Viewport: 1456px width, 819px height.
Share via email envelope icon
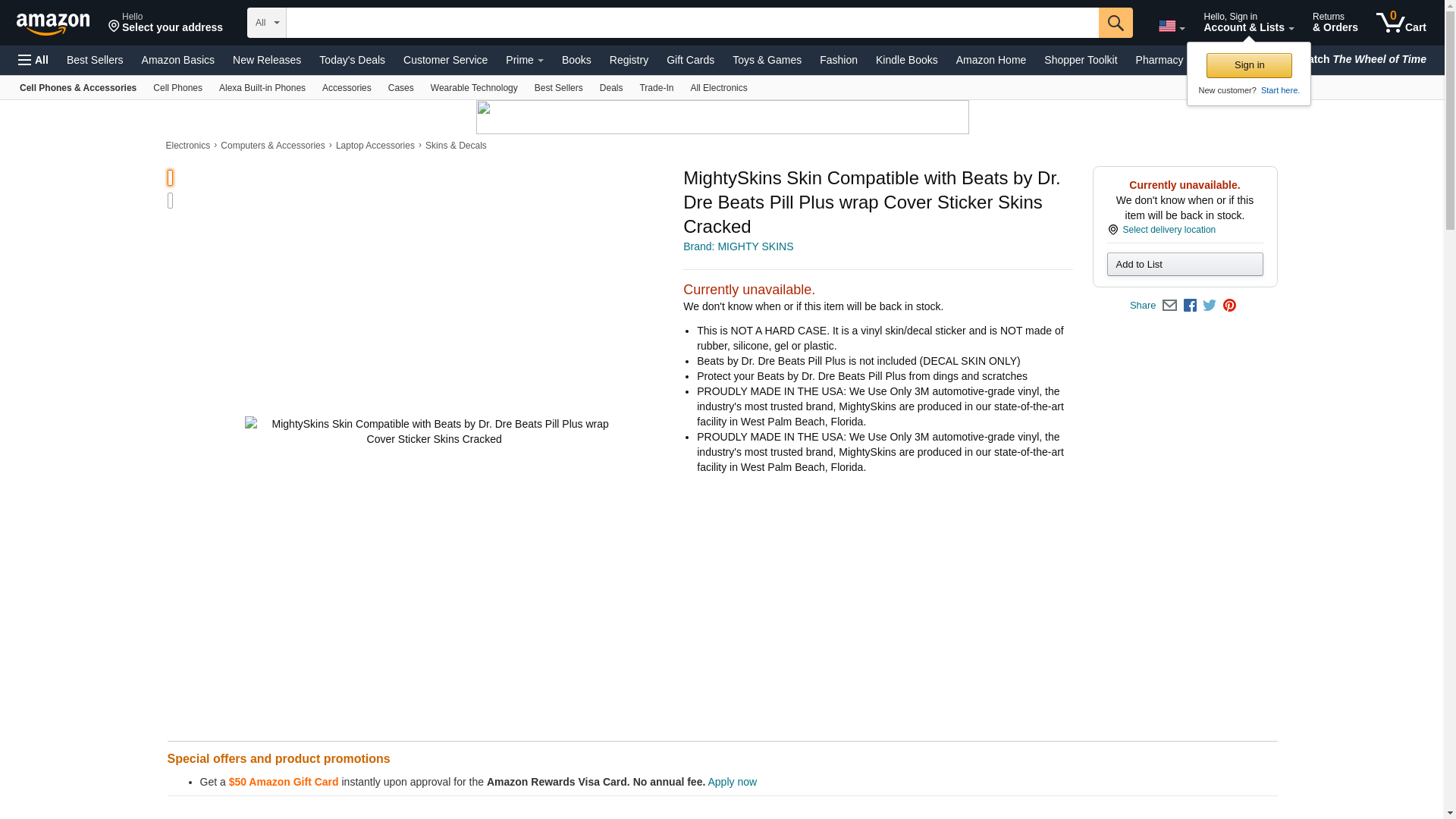click(1169, 306)
